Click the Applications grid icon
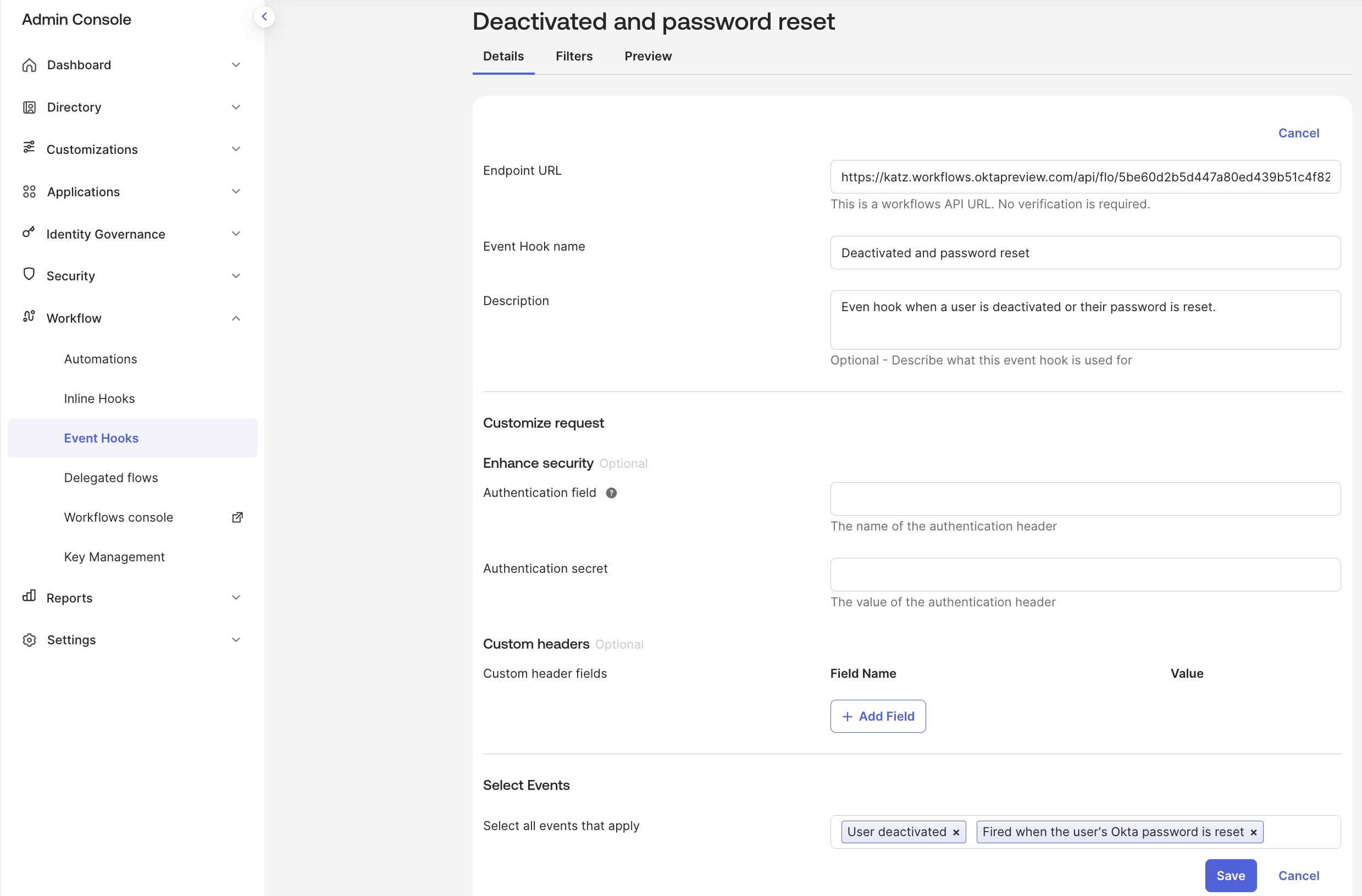 tap(29, 192)
